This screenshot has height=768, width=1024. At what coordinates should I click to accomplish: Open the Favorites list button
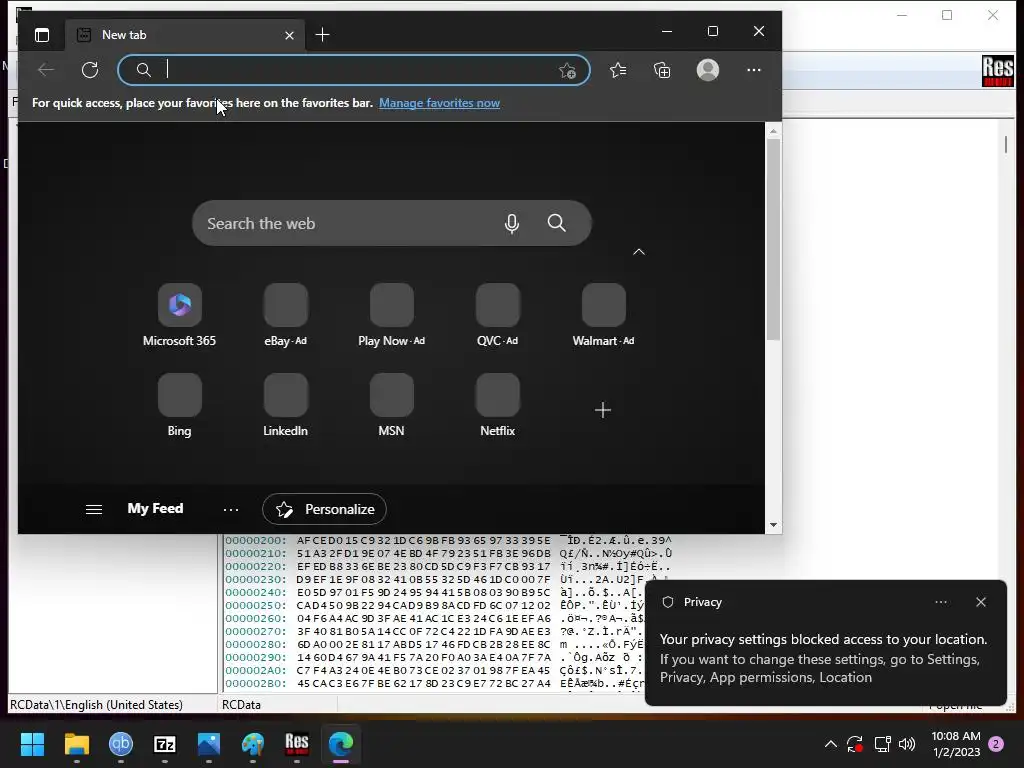618,70
